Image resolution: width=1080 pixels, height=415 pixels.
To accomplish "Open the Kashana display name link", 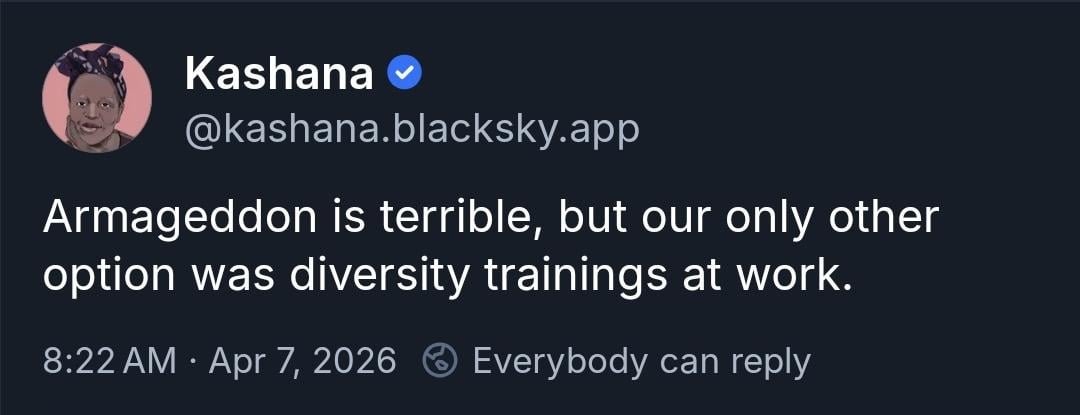I will (279, 73).
